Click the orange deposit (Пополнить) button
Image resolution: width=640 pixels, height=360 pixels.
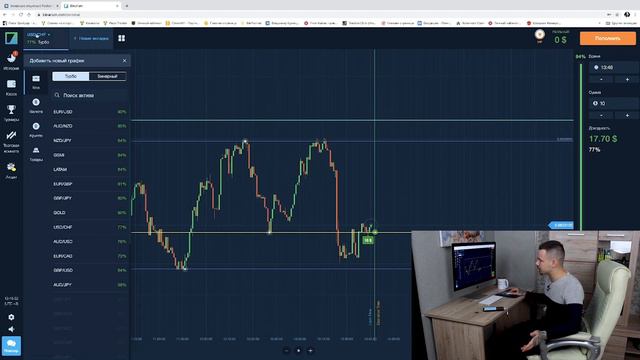click(x=608, y=38)
